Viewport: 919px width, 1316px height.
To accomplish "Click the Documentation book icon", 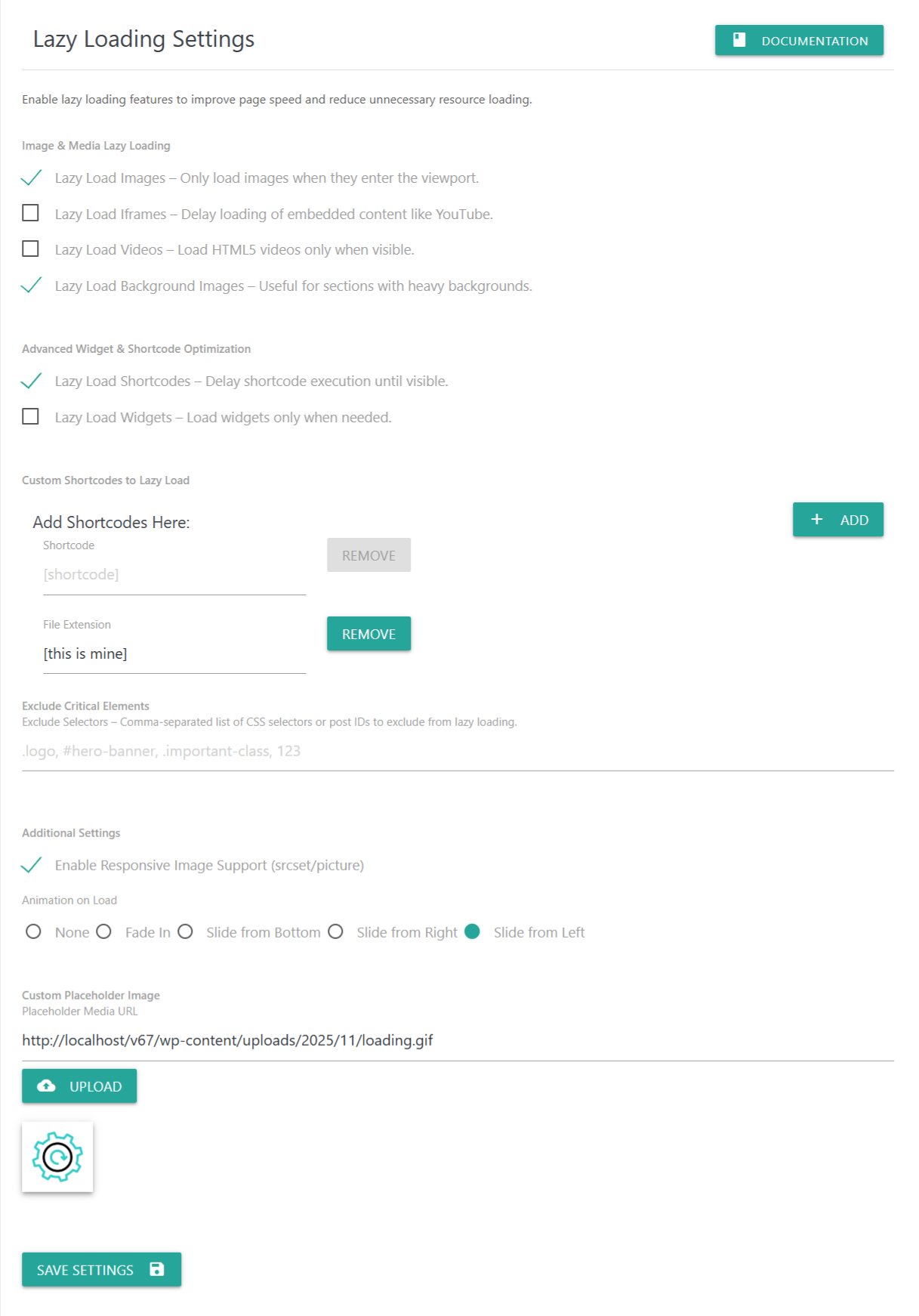I will [x=739, y=41].
